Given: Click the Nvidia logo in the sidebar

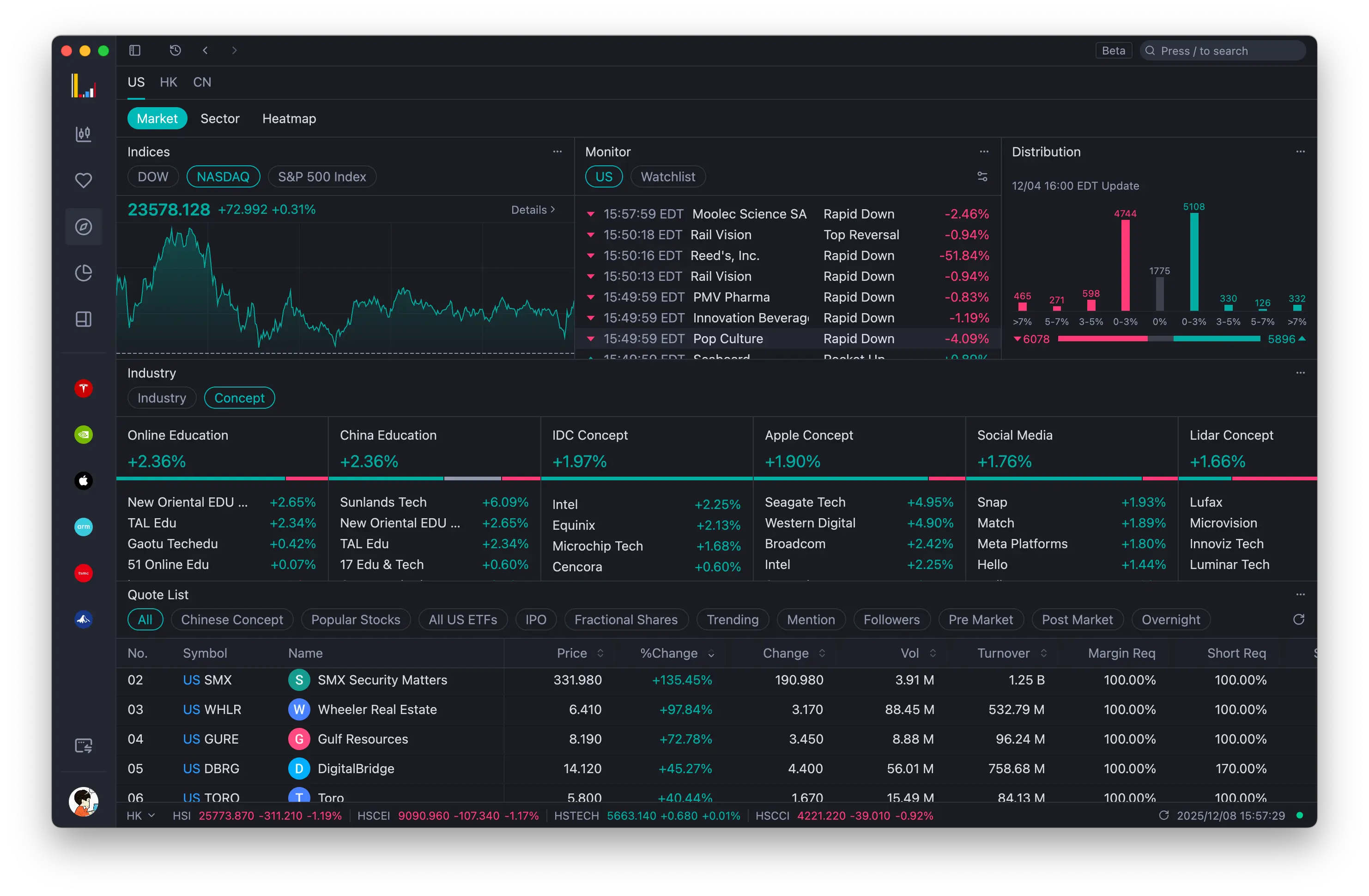Looking at the screenshot, I should pos(84,435).
